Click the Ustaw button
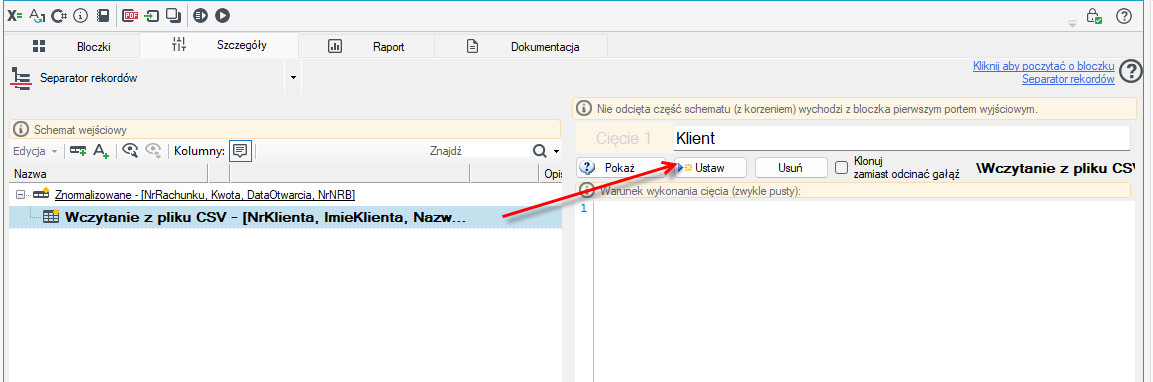 pos(710,168)
